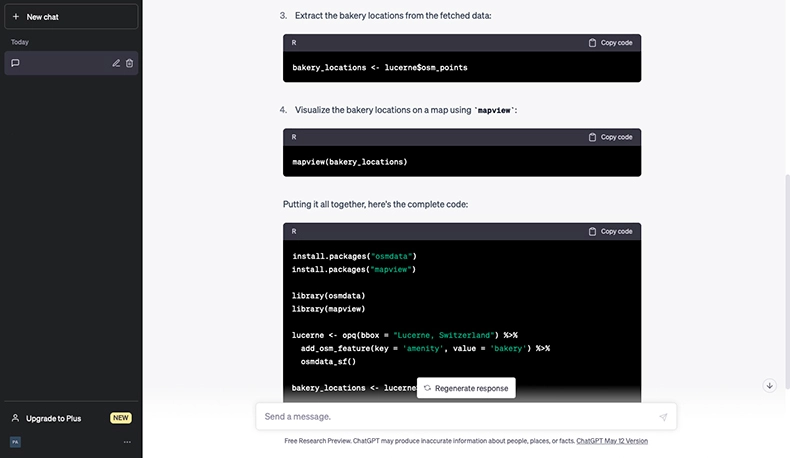Copy code for bakery_locations extraction block

point(610,43)
